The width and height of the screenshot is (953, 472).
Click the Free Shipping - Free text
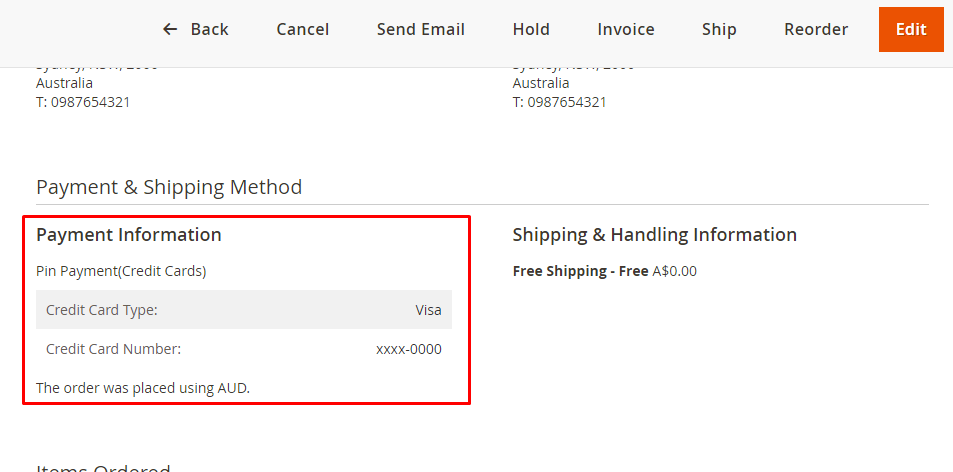tap(580, 271)
